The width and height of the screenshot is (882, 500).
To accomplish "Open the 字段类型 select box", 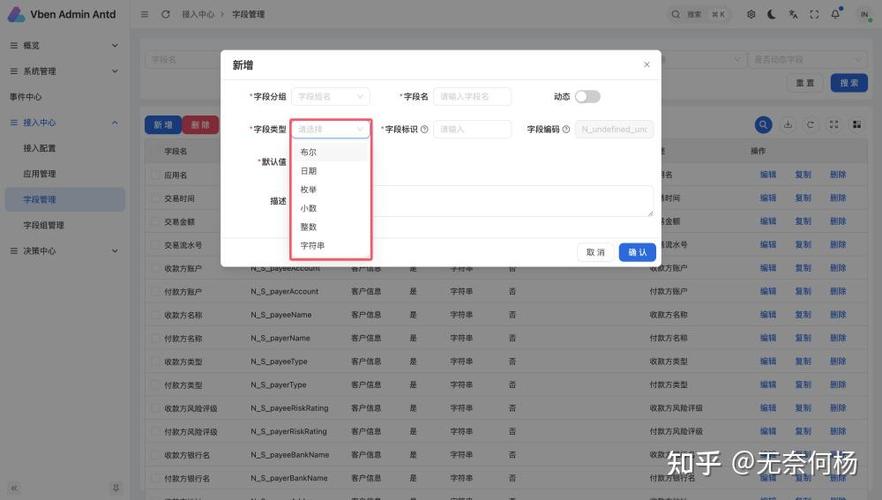I will pos(331,129).
